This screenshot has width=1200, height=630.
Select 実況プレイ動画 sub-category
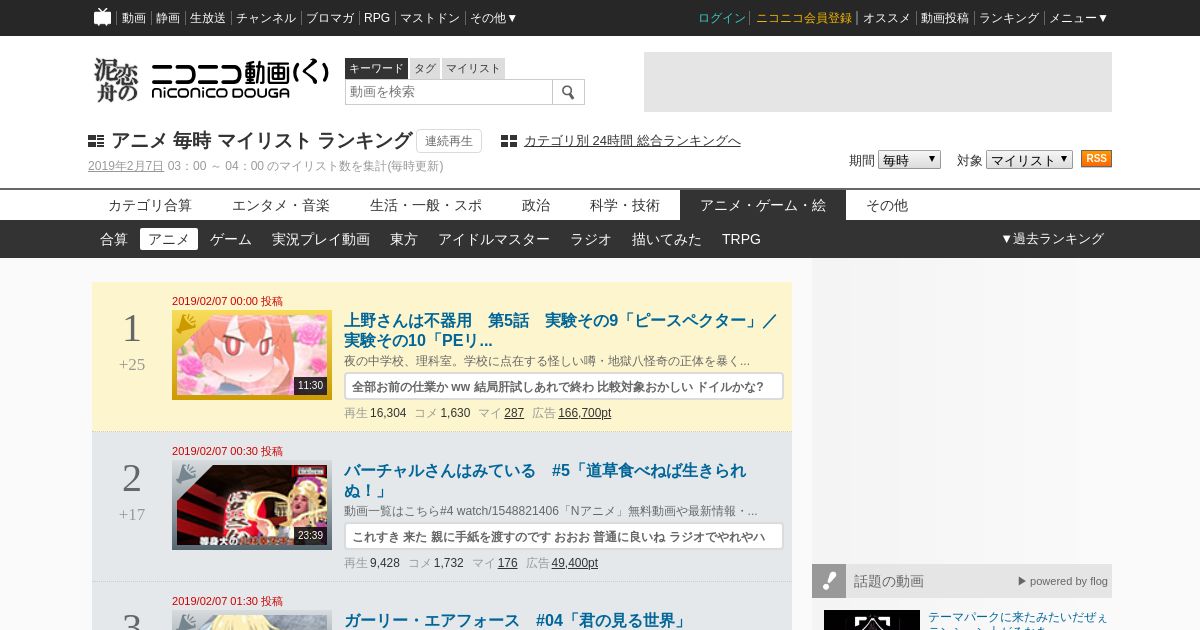point(321,239)
